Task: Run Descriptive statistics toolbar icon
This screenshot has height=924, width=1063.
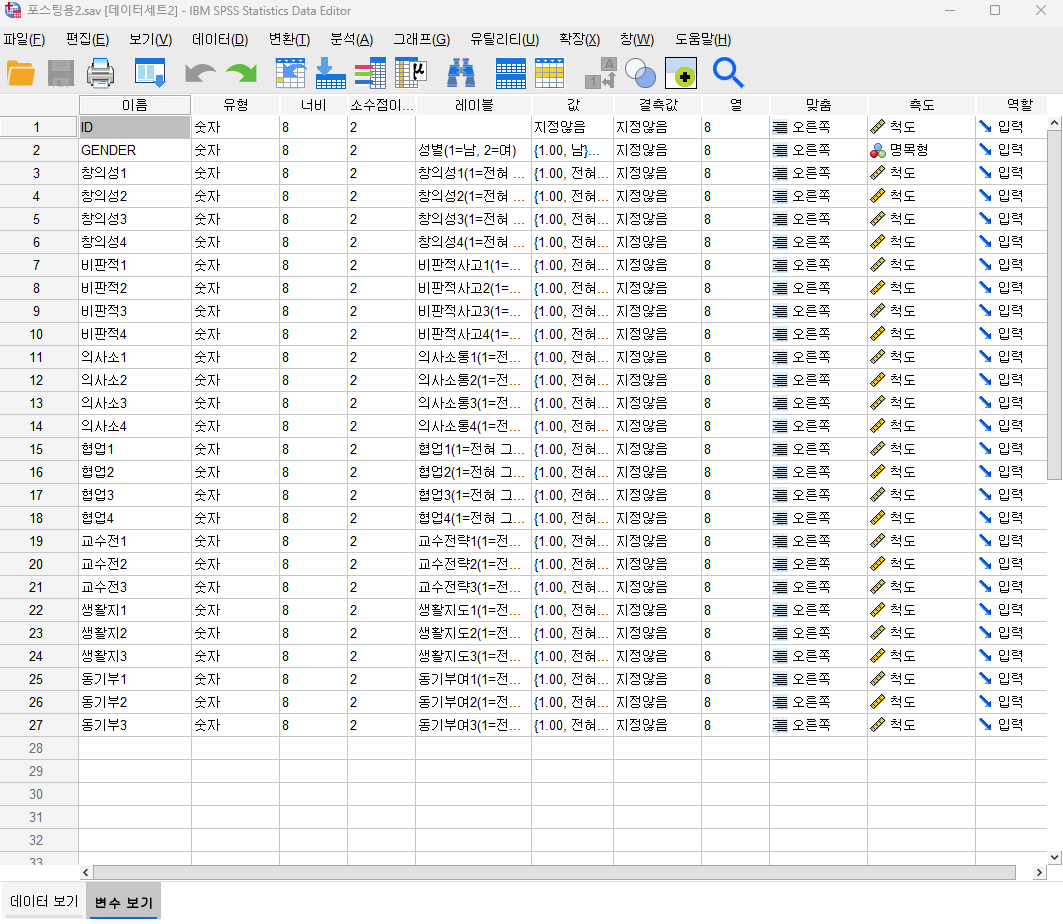Action: [411, 73]
